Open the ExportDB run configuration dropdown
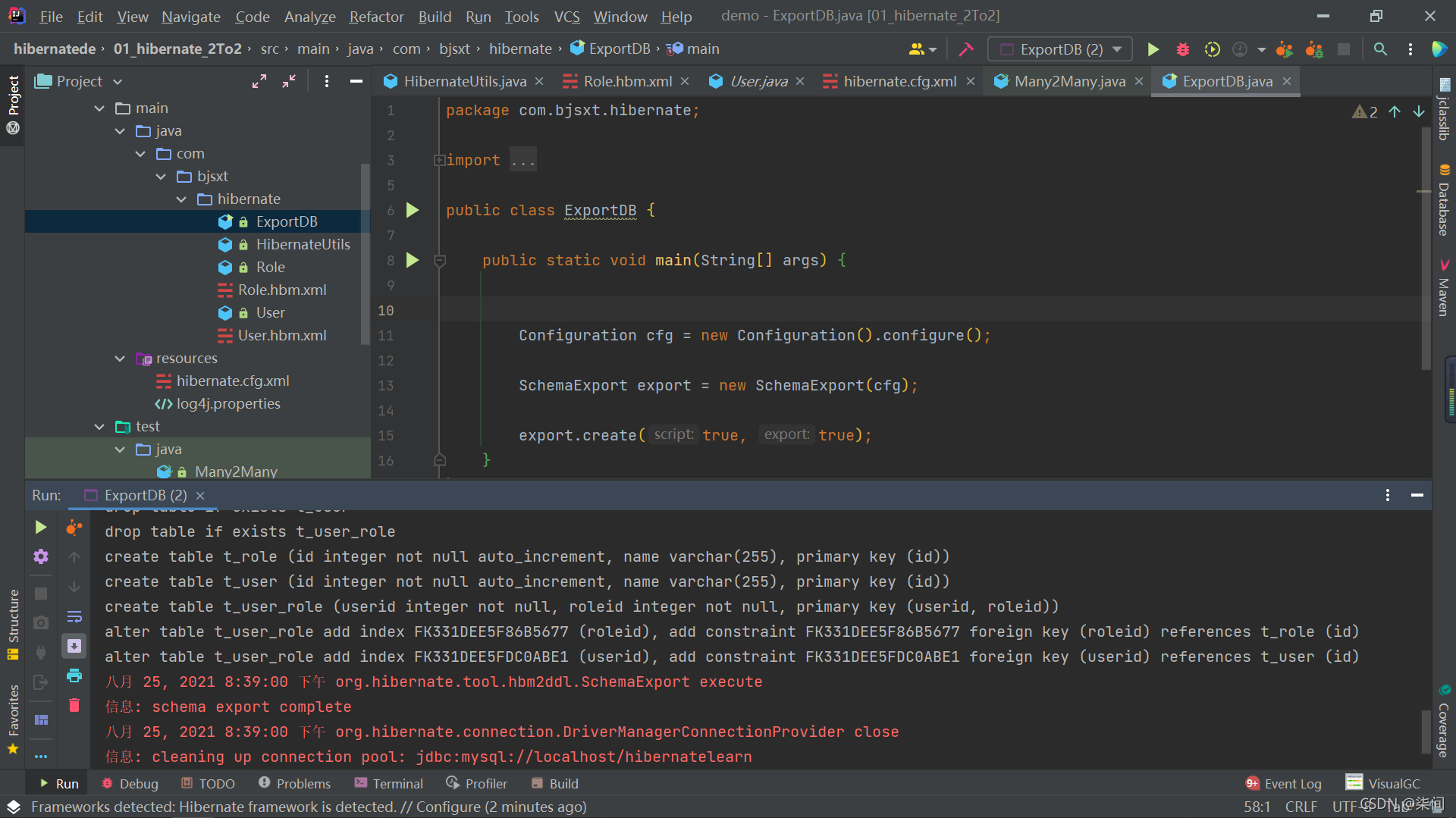The height and width of the screenshot is (818, 1456). (1060, 49)
